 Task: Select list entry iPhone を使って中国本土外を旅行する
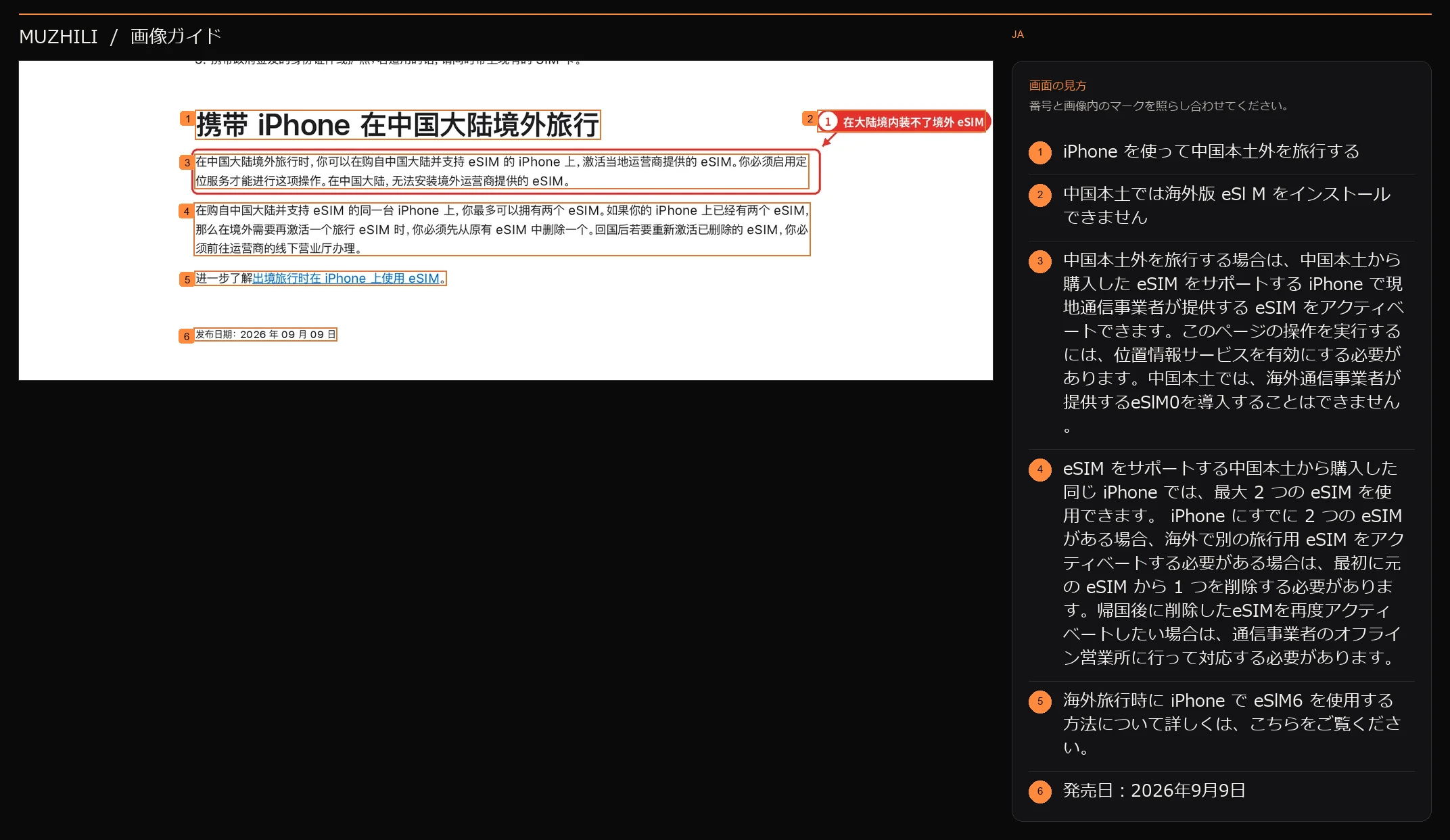[x=1211, y=151]
